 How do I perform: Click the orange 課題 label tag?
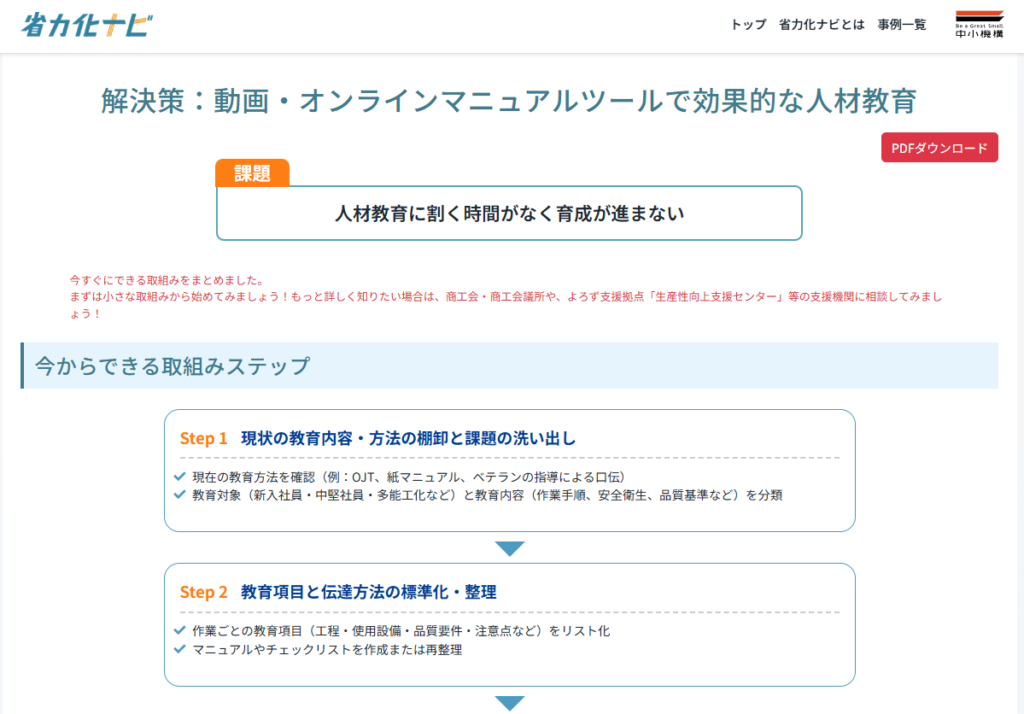point(252,173)
